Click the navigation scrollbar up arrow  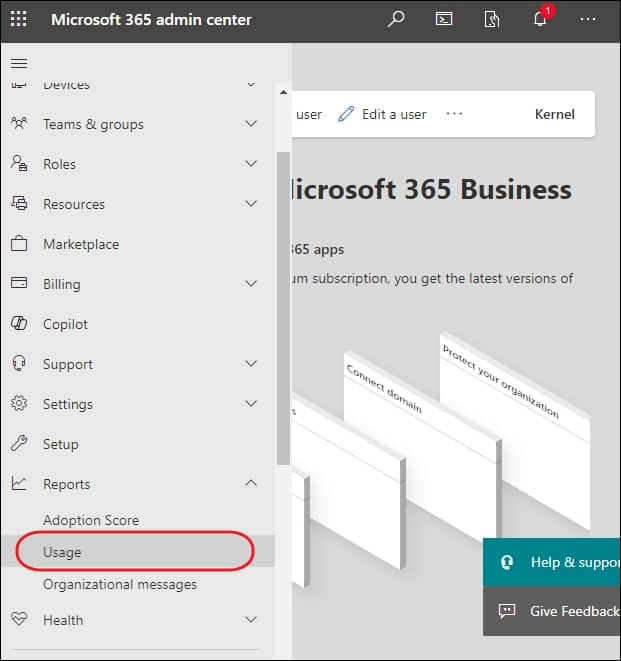(x=283, y=92)
